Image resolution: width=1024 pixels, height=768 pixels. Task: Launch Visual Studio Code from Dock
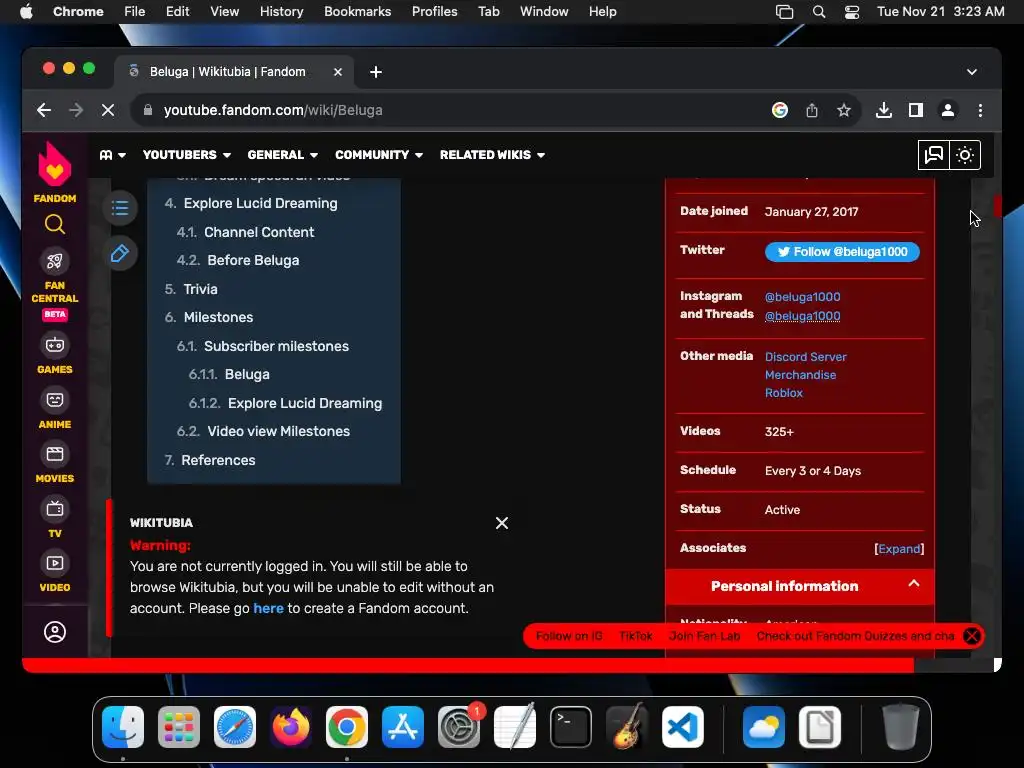[x=682, y=727]
